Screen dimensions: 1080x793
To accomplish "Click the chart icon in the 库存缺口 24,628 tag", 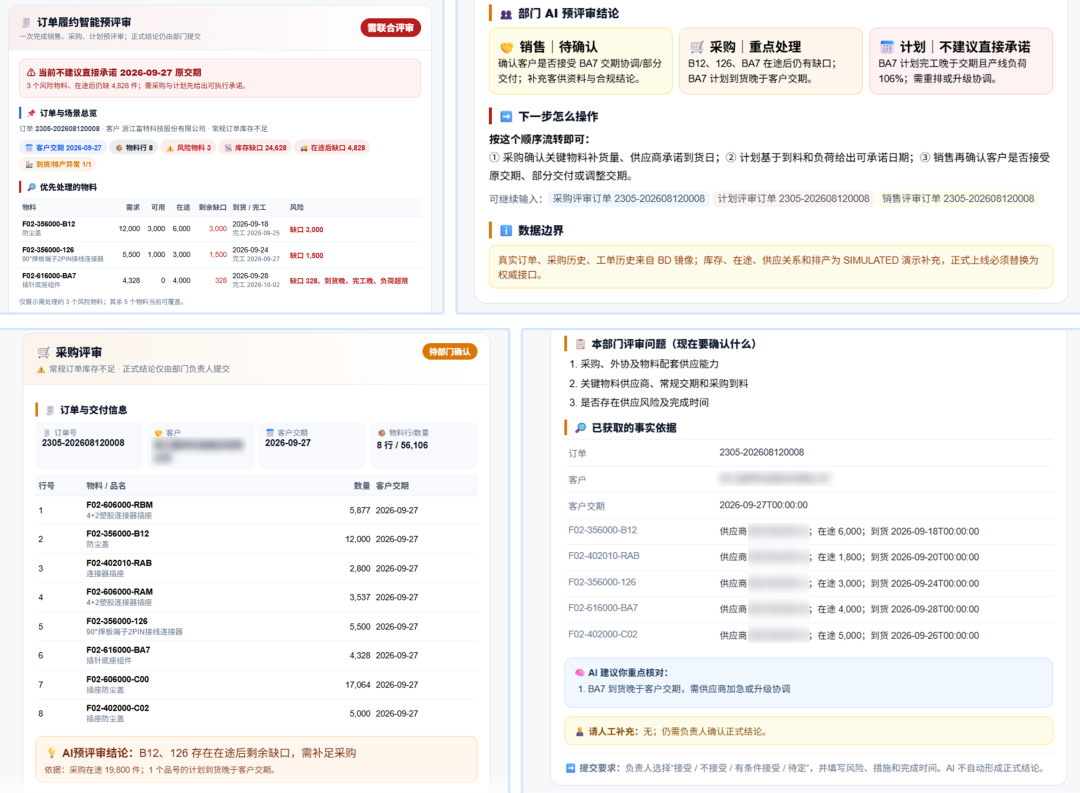I will click(228, 147).
